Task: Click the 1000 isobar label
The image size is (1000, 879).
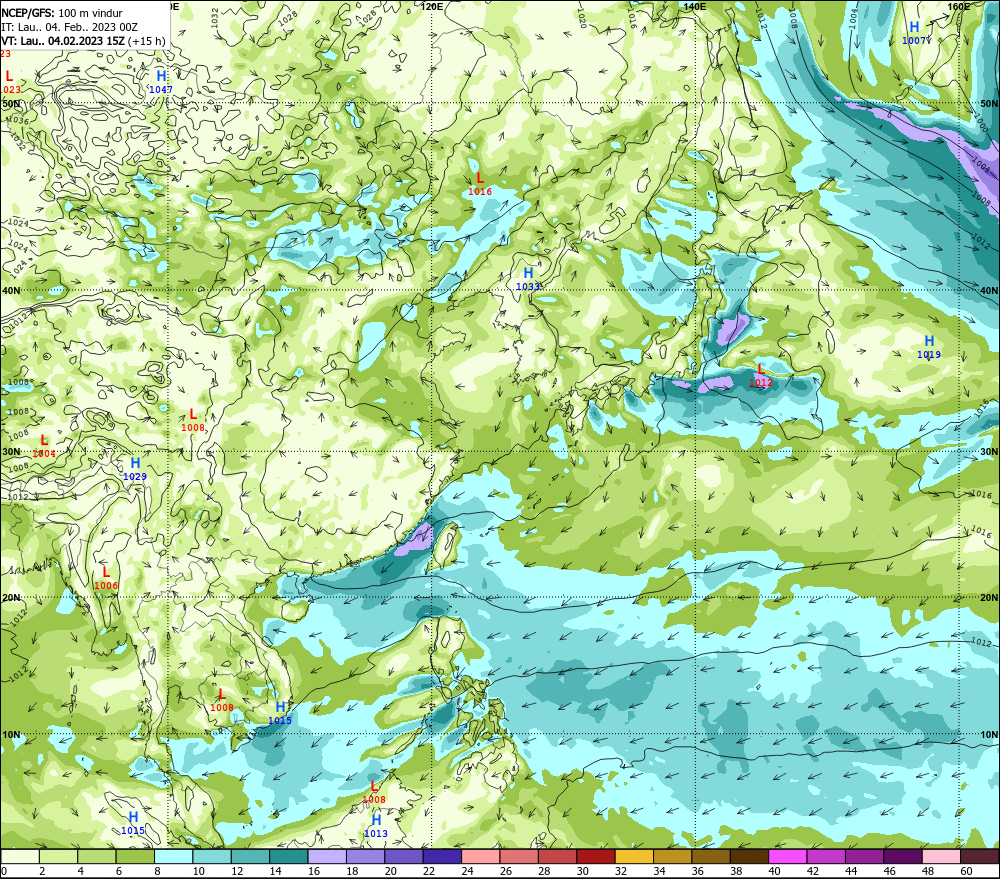Action: click(x=981, y=124)
